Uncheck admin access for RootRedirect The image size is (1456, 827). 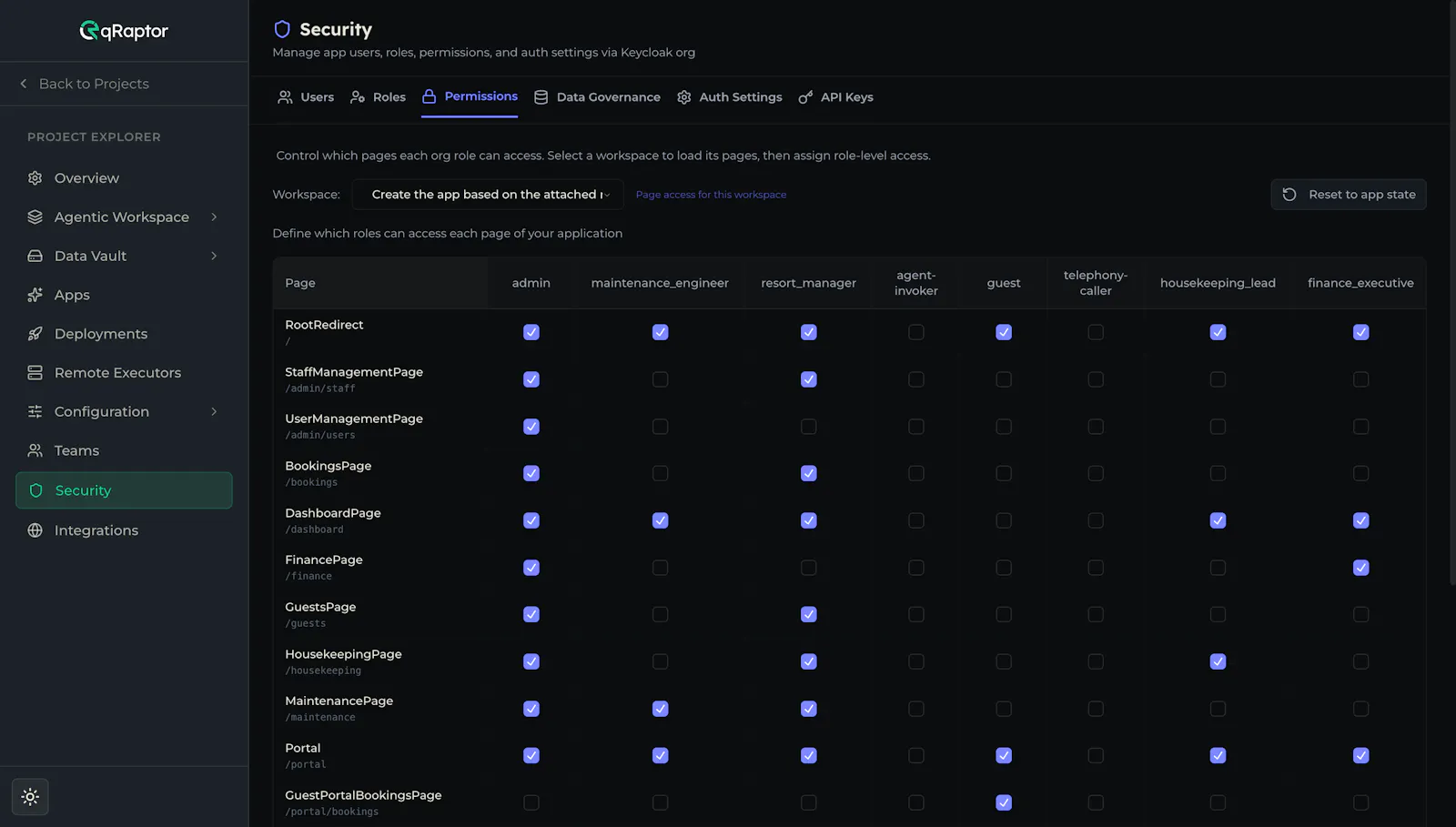pyautogui.click(x=531, y=333)
